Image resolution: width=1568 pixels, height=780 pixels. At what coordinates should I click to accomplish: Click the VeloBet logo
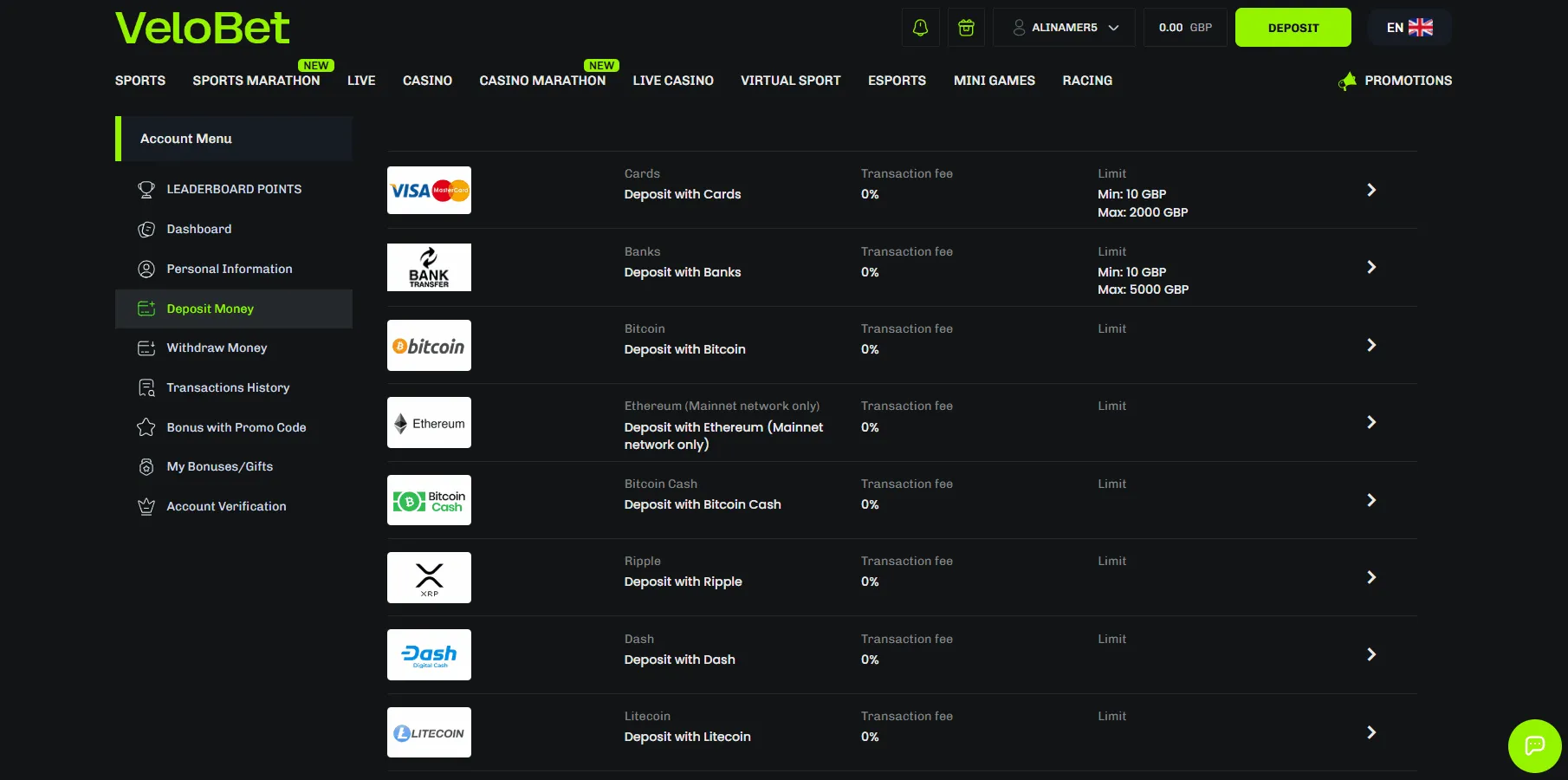pyautogui.click(x=203, y=29)
